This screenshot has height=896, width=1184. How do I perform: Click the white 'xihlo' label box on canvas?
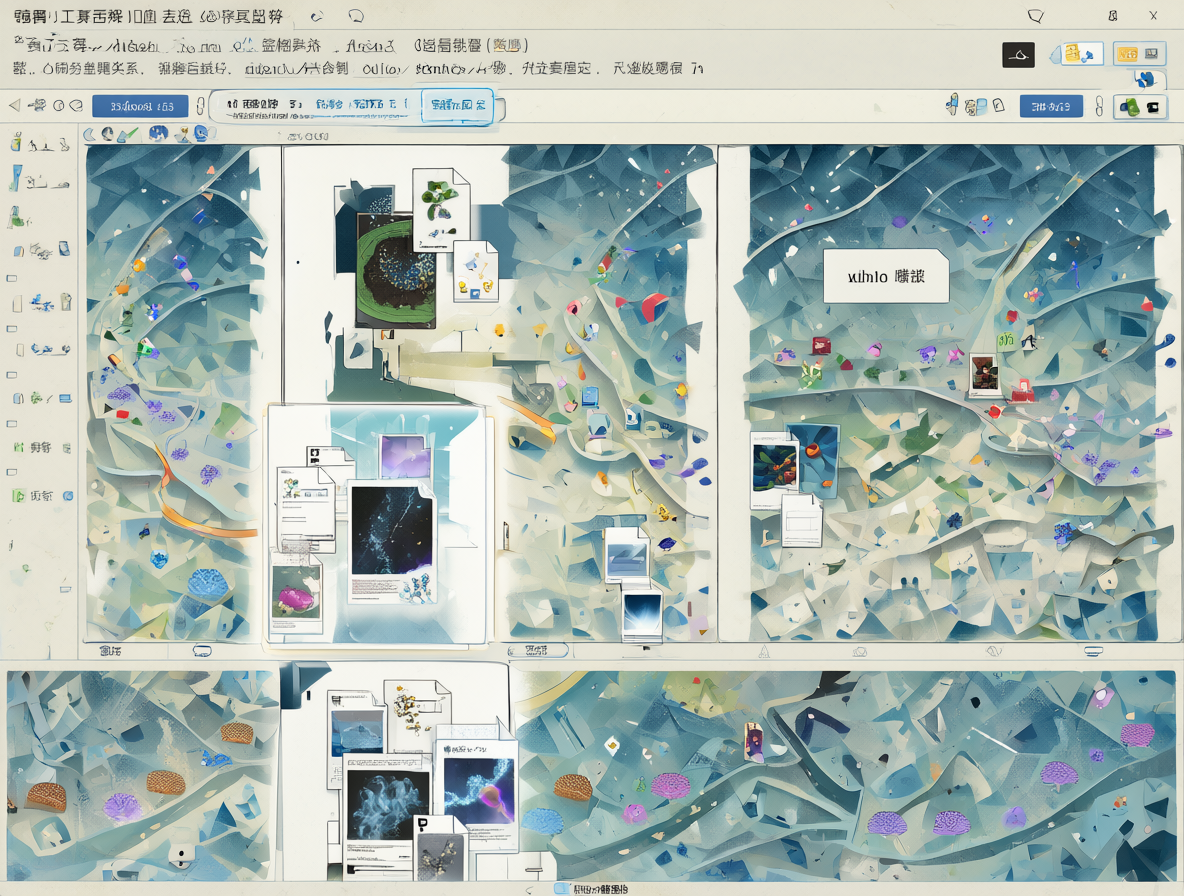(x=886, y=276)
